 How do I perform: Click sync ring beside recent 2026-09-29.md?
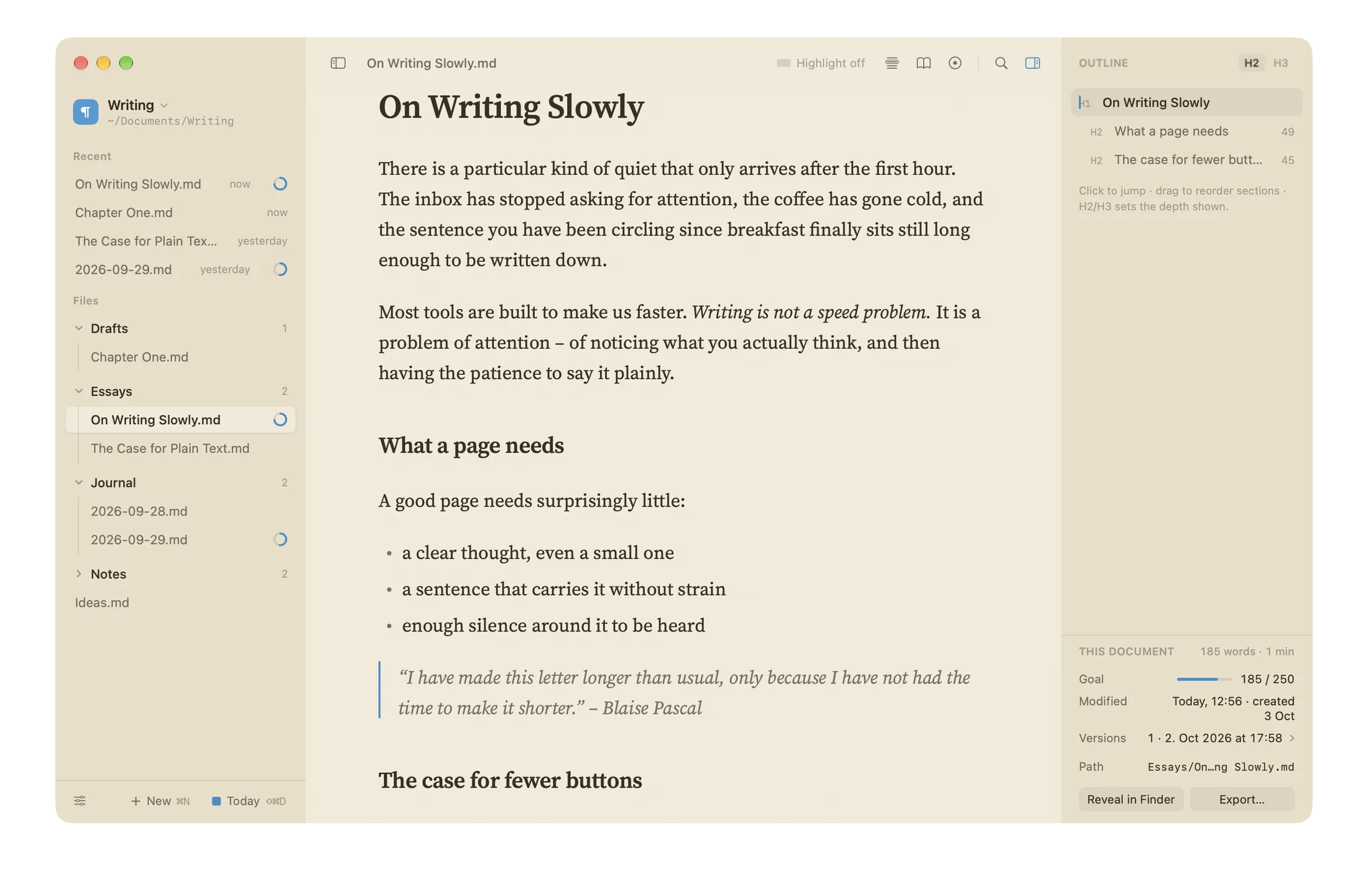pyautogui.click(x=280, y=269)
